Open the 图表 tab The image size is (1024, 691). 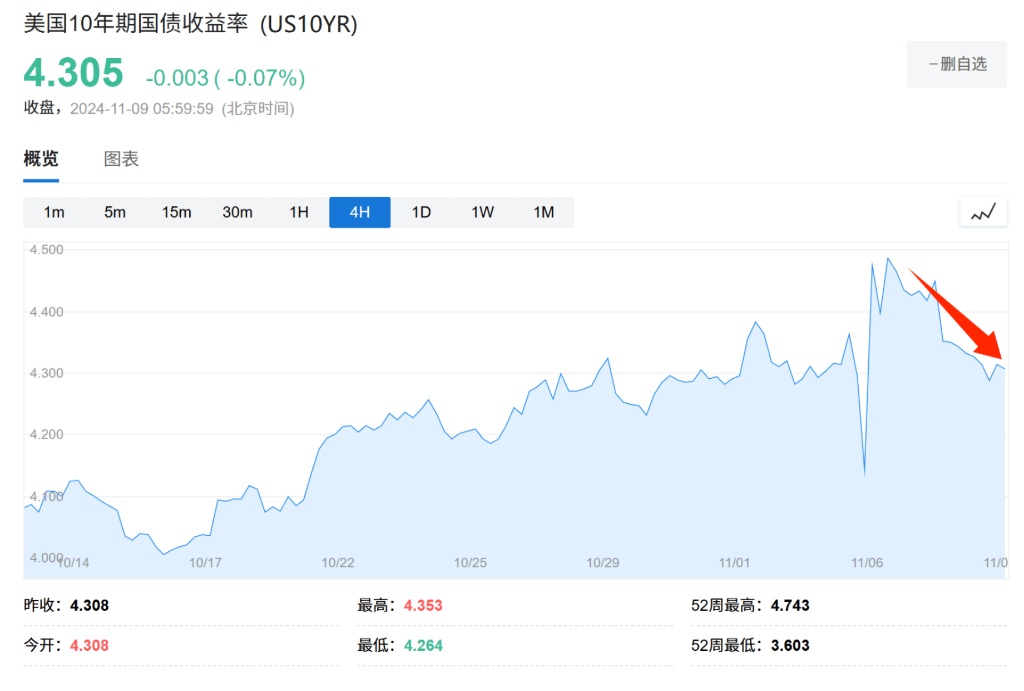point(121,159)
